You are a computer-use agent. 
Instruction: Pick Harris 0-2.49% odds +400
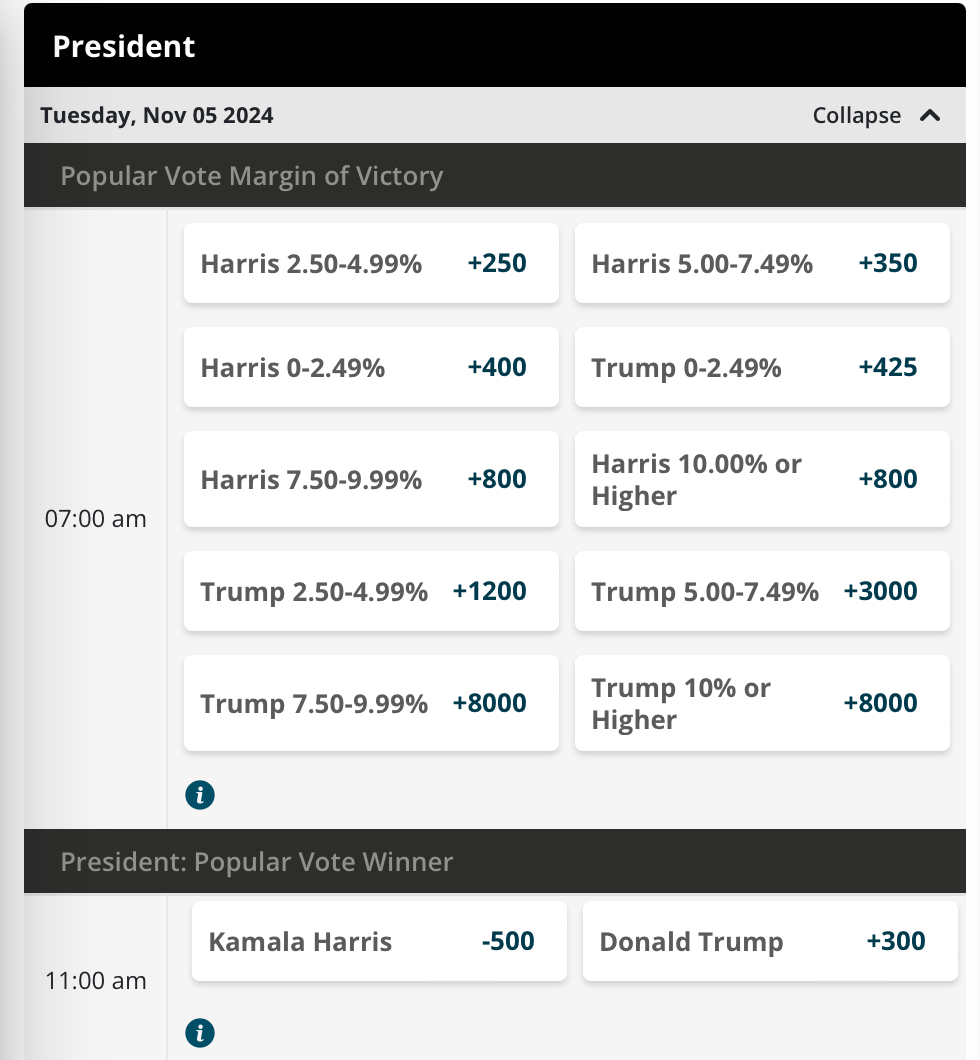point(371,367)
